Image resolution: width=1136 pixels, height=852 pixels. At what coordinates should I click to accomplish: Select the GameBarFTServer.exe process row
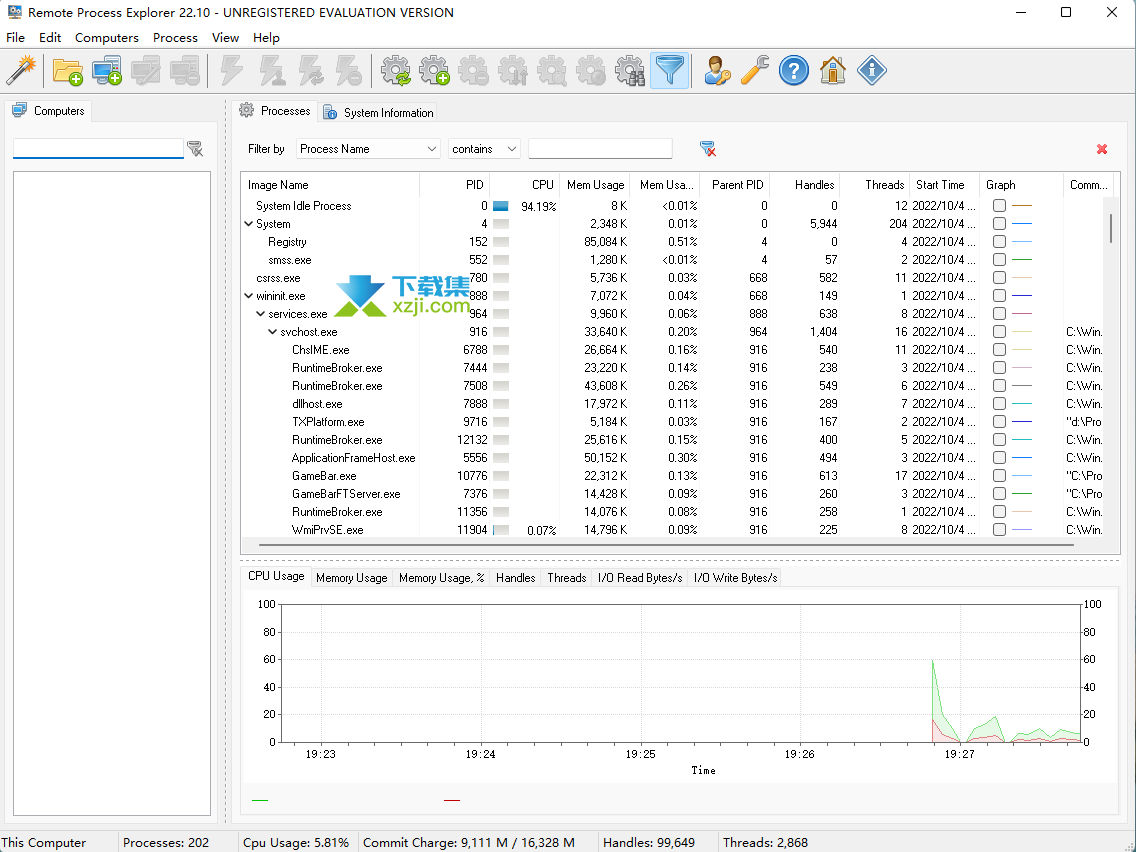click(674, 494)
